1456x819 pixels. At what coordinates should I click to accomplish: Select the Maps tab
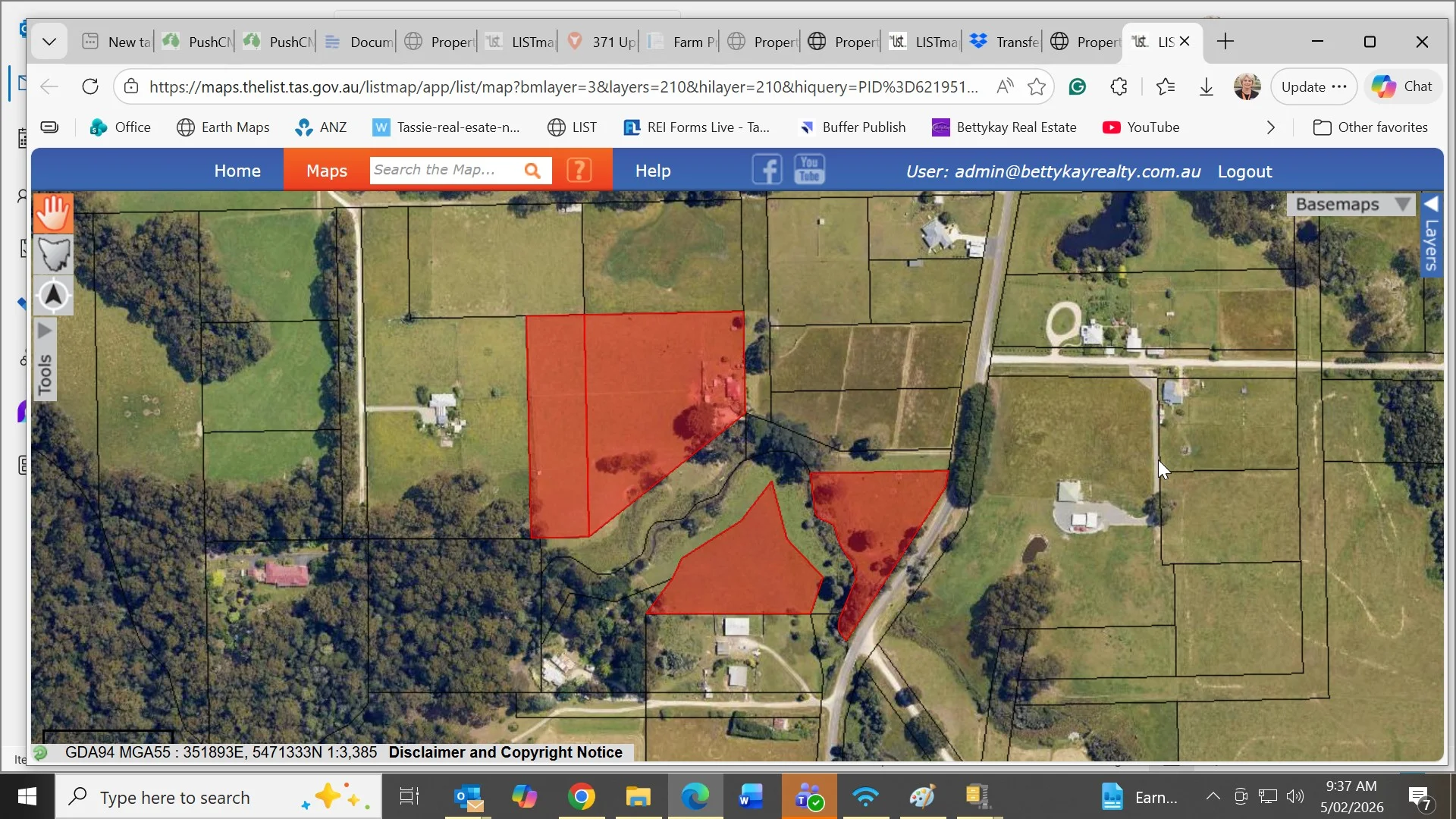326,170
